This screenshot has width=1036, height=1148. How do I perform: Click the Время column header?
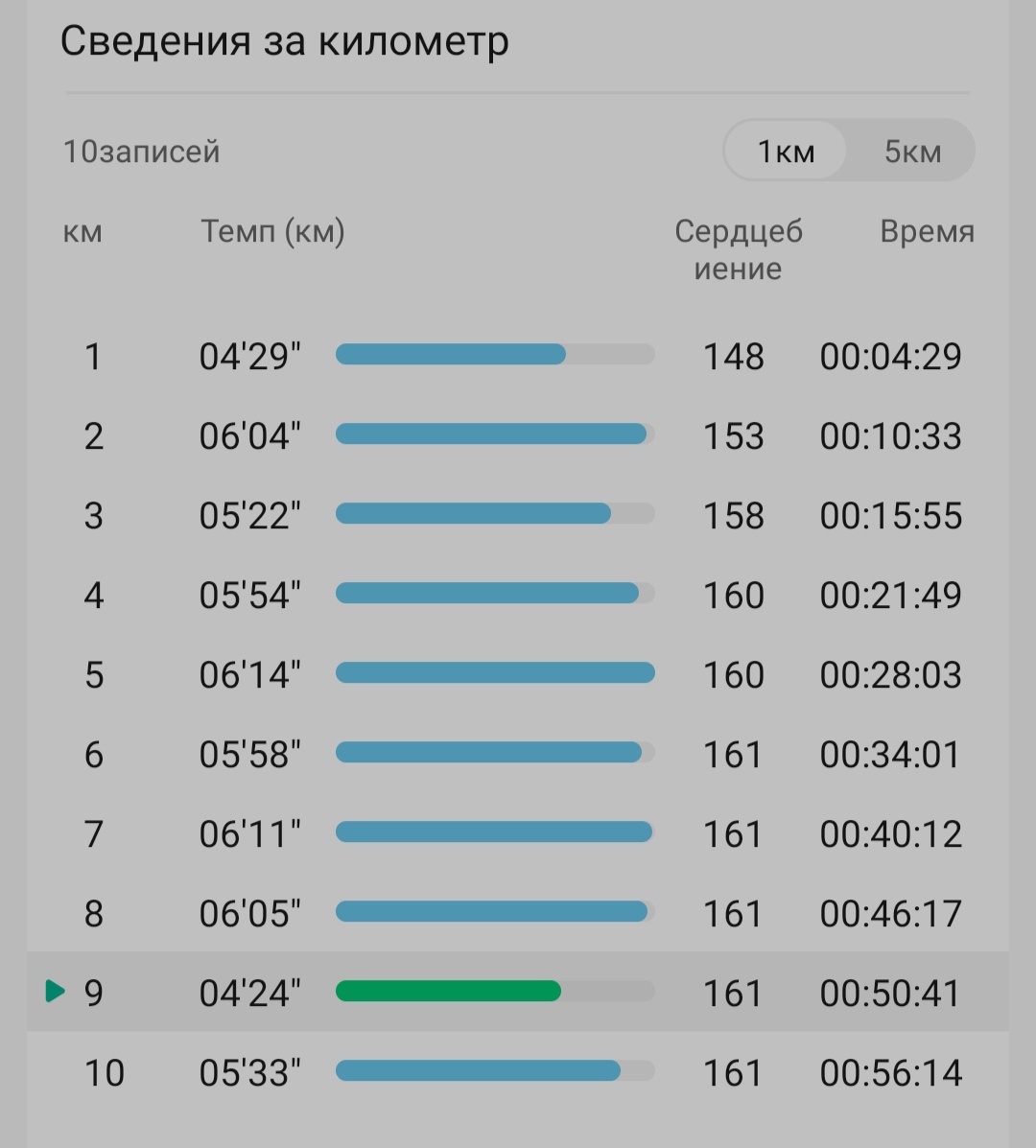click(x=927, y=231)
